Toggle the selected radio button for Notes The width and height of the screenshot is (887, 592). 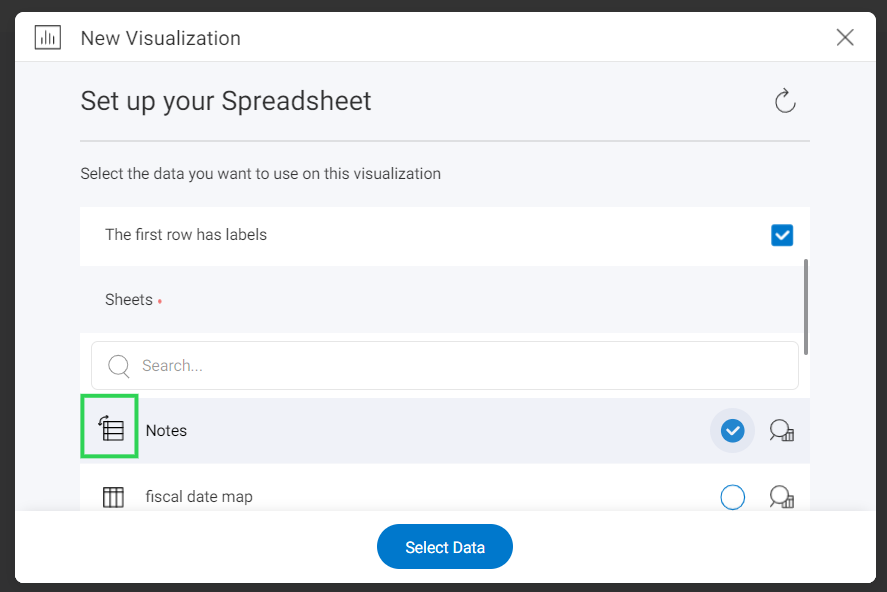click(733, 431)
